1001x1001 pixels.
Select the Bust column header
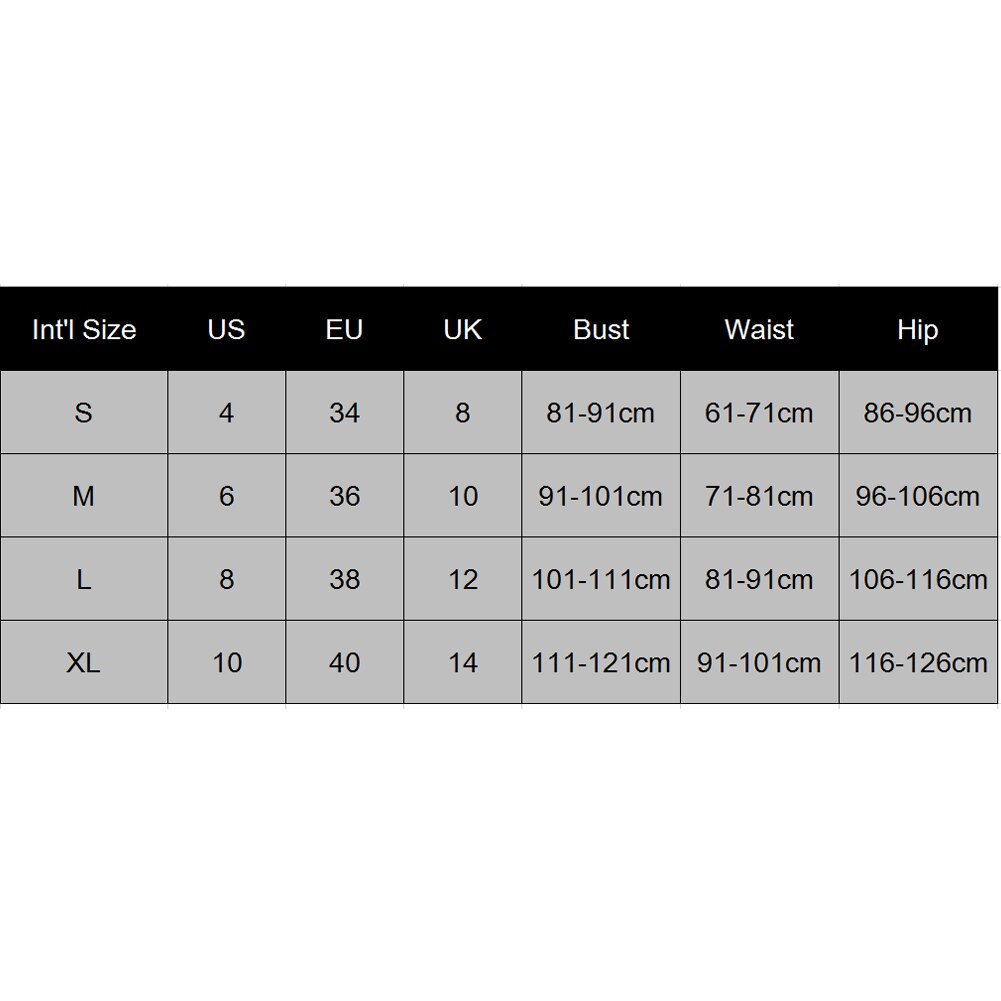pyautogui.click(x=601, y=330)
